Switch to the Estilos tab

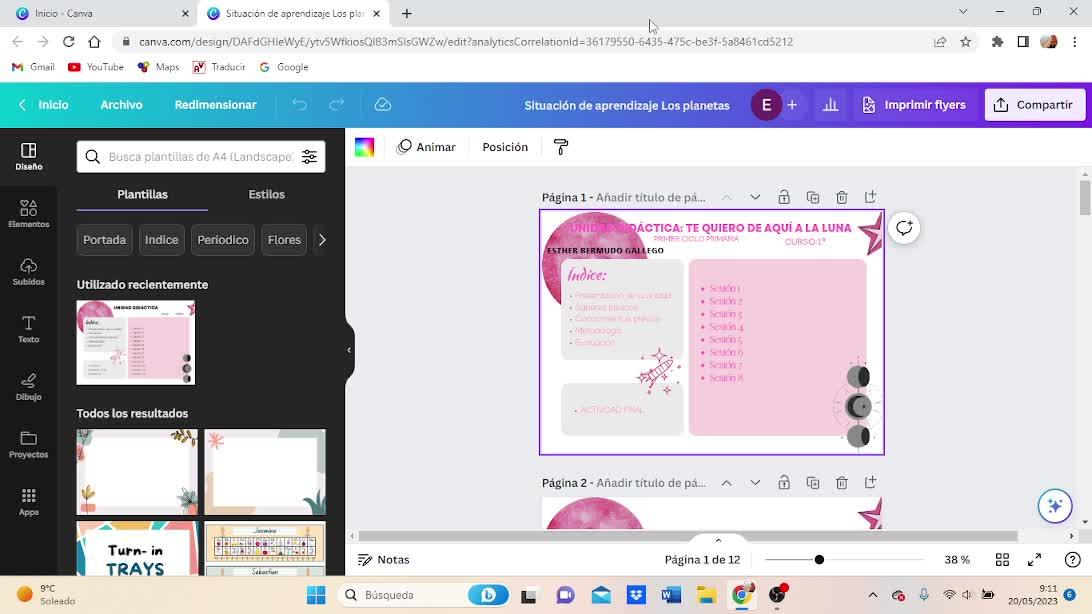coord(267,194)
